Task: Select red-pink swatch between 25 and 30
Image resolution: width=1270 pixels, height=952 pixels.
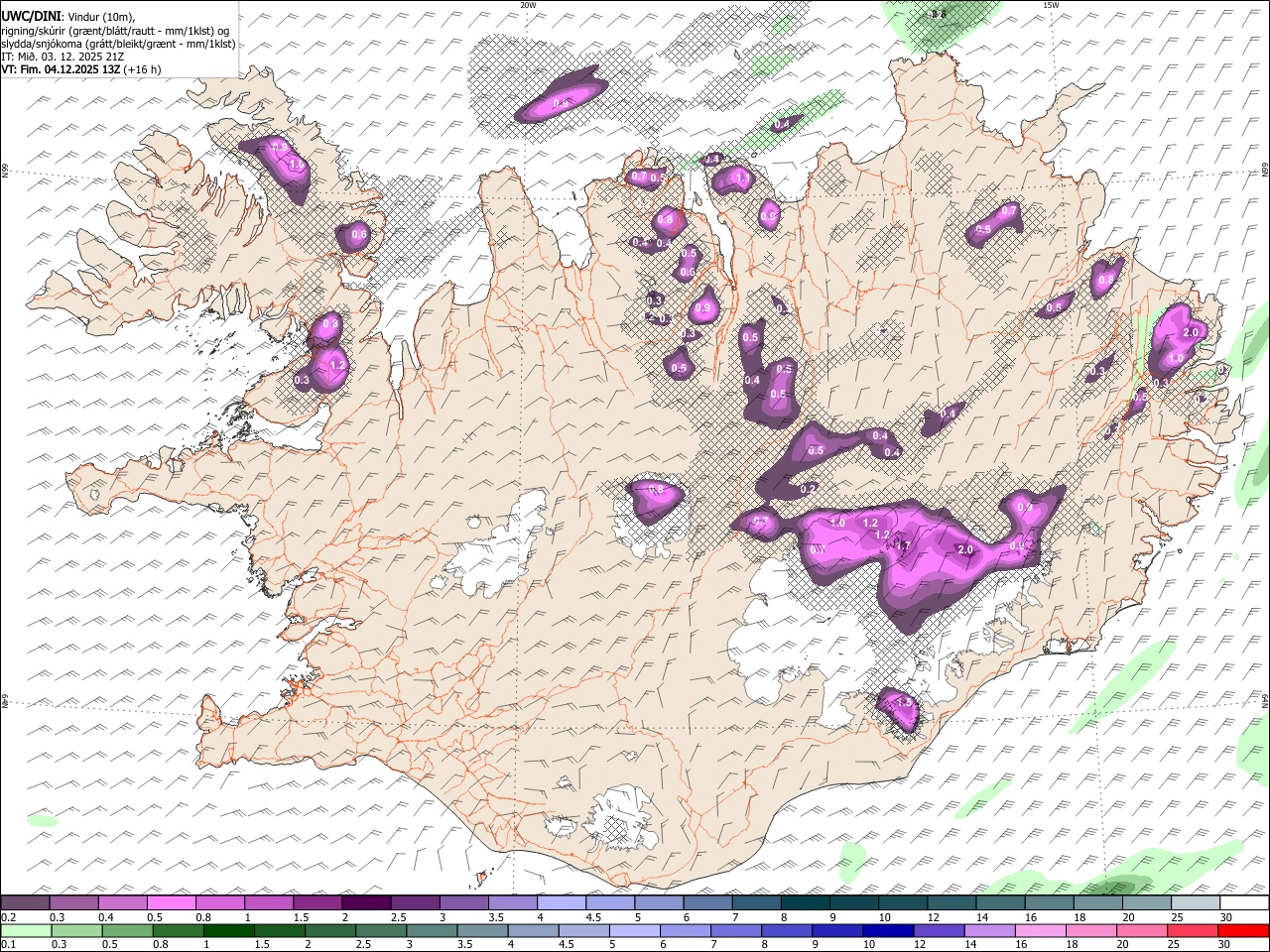Action: (1193, 931)
